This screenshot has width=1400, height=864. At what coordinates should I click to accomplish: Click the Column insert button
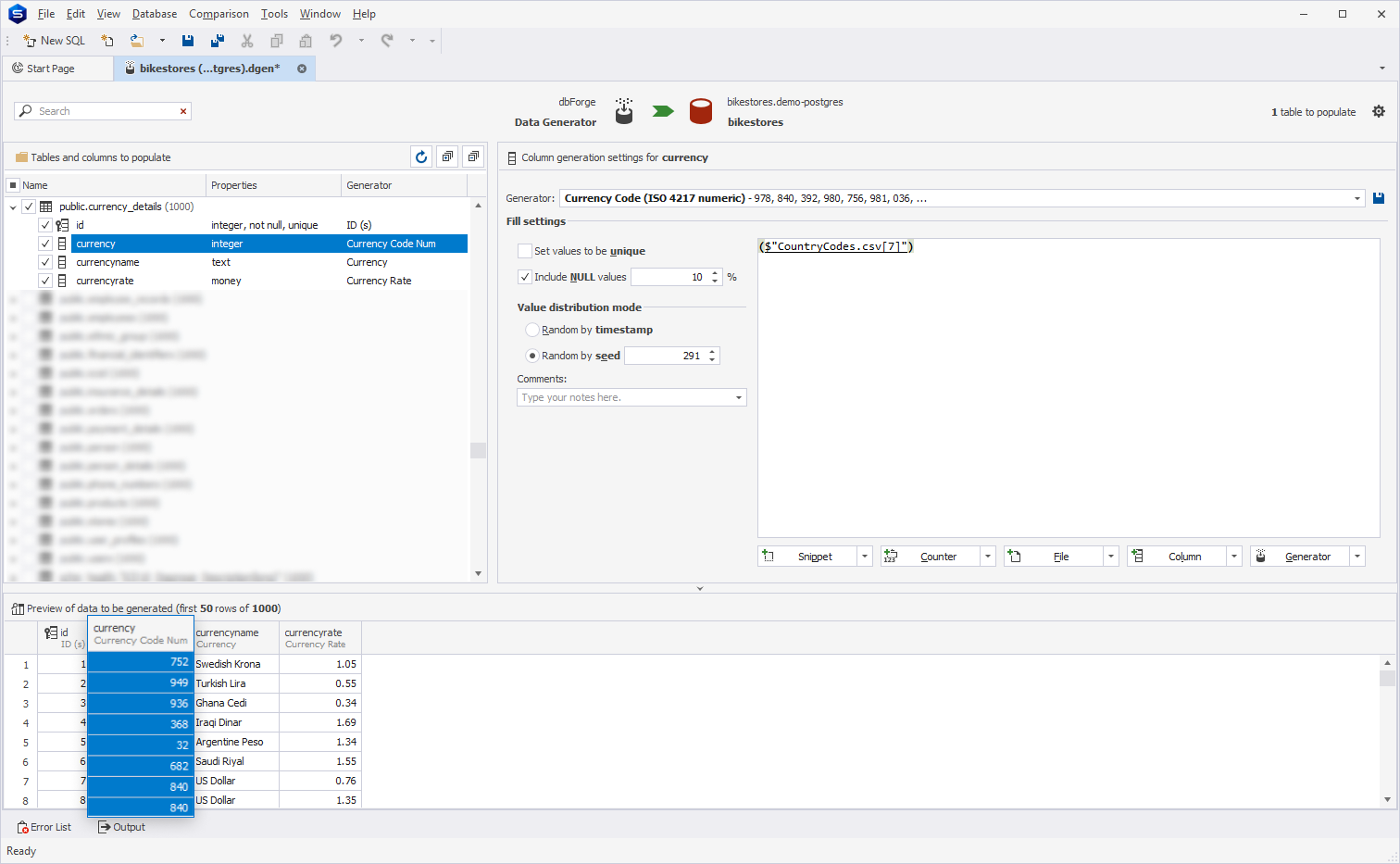tap(1177, 557)
